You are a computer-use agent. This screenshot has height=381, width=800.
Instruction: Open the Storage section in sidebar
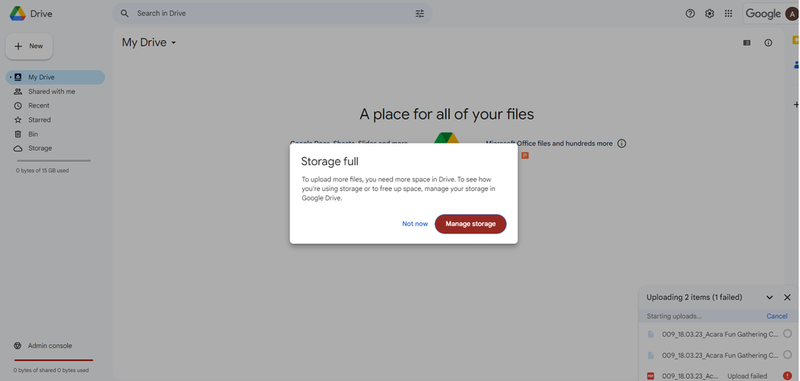40,148
